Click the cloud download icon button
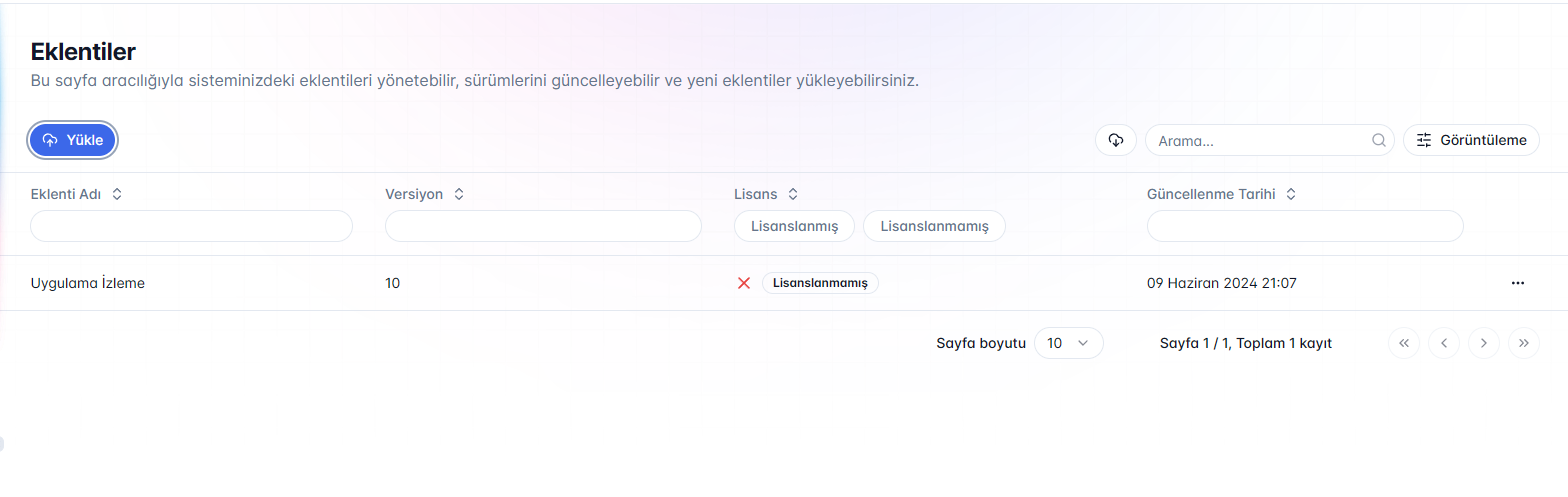This screenshot has width=1568, height=497. [1116, 140]
